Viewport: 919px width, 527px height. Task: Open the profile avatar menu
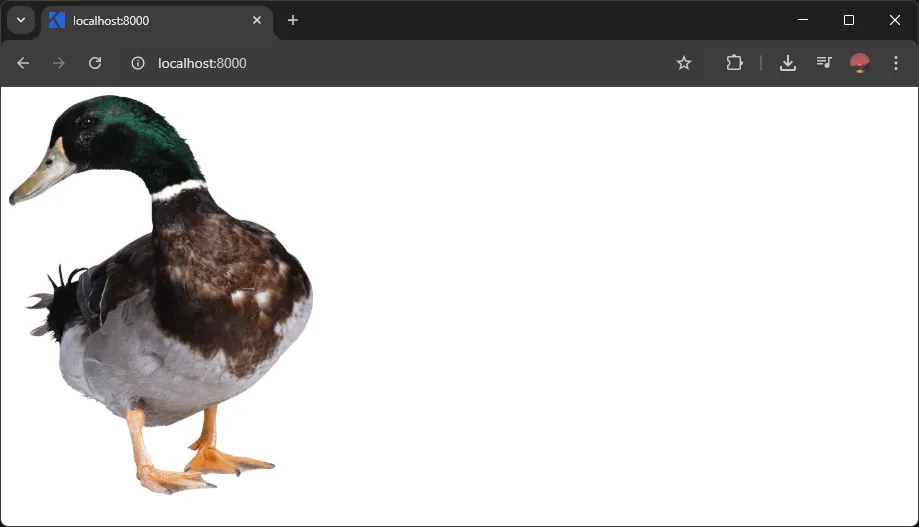pyautogui.click(x=860, y=63)
